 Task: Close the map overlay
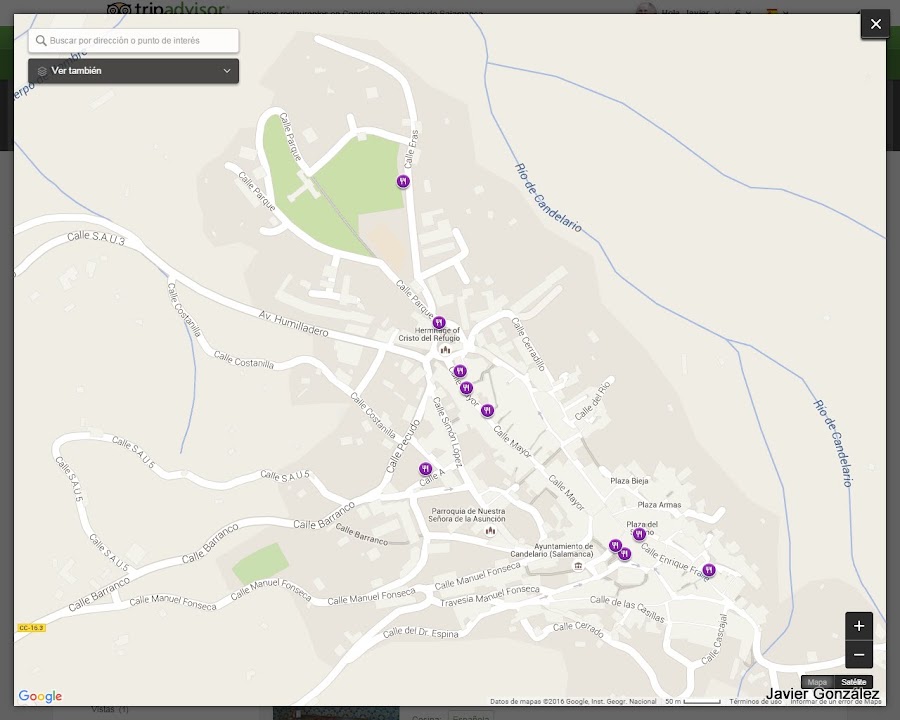tap(875, 24)
